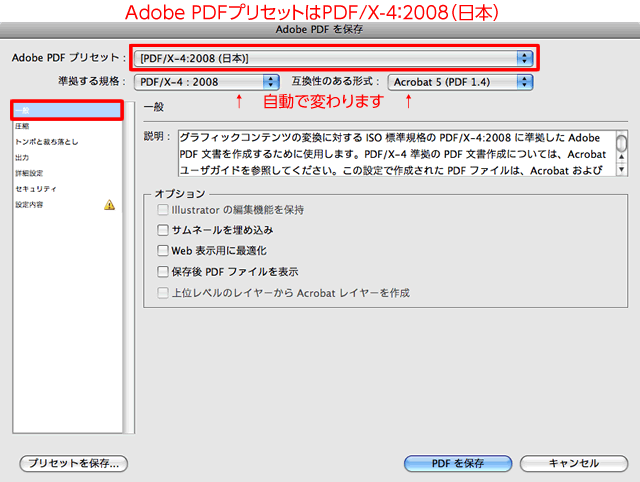This screenshot has height=482, width=640.
Task: Open the Adobe PDF プリセット dropdown
Action: (334, 58)
